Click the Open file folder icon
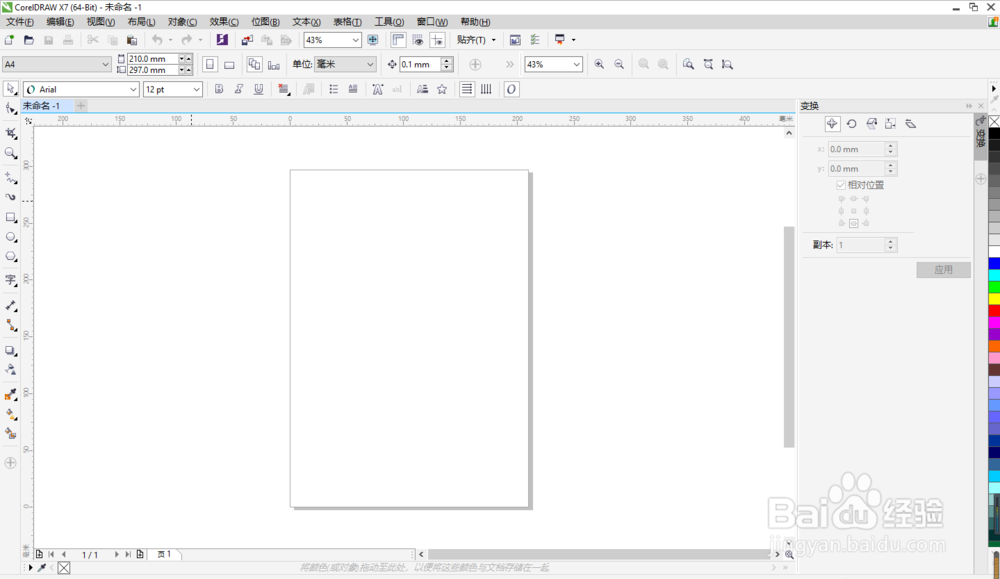 coord(29,40)
